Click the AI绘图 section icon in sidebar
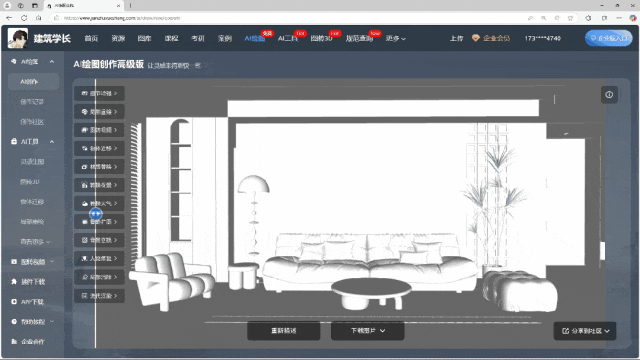The width and height of the screenshot is (640, 360). 13,62
